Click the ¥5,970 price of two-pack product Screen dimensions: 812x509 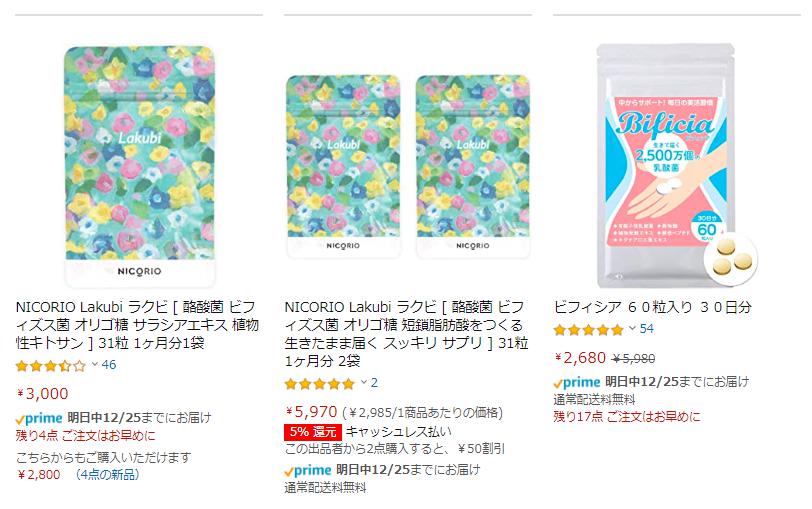[x=311, y=412]
